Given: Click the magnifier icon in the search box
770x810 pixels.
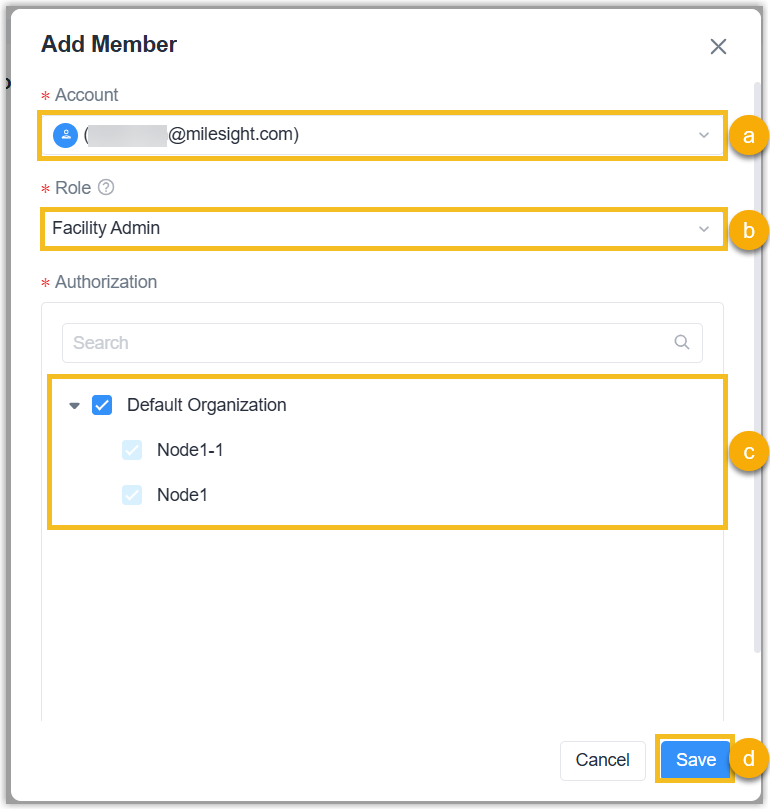Looking at the screenshot, I should [682, 342].
